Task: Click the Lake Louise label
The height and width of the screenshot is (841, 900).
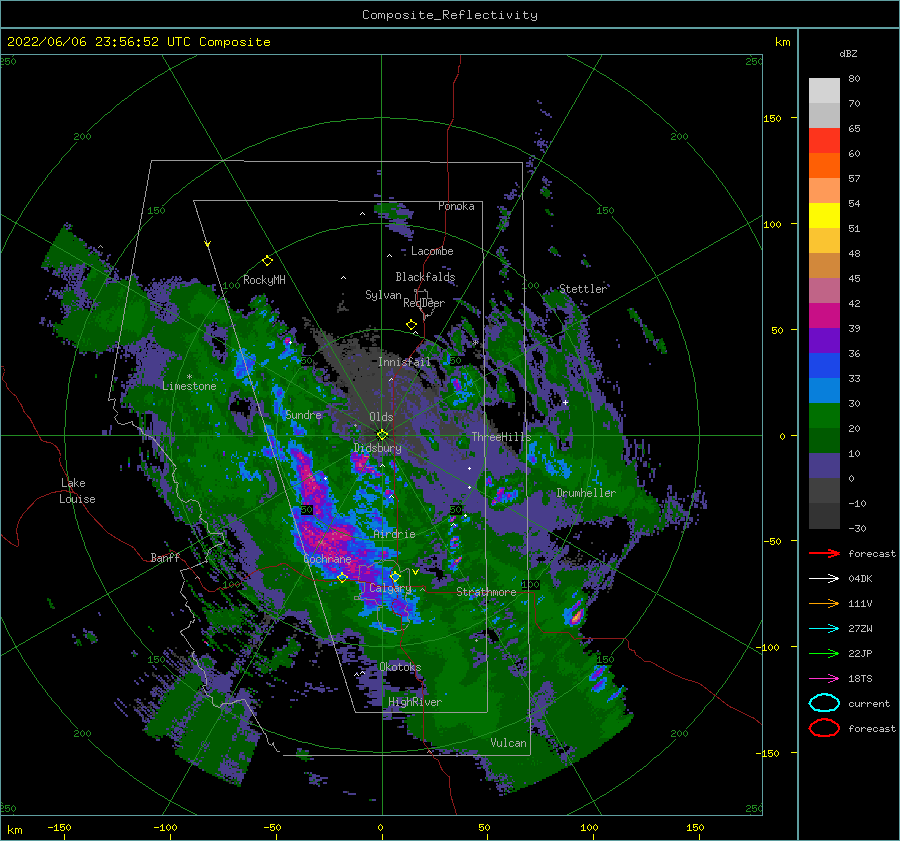Action: (x=77, y=491)
